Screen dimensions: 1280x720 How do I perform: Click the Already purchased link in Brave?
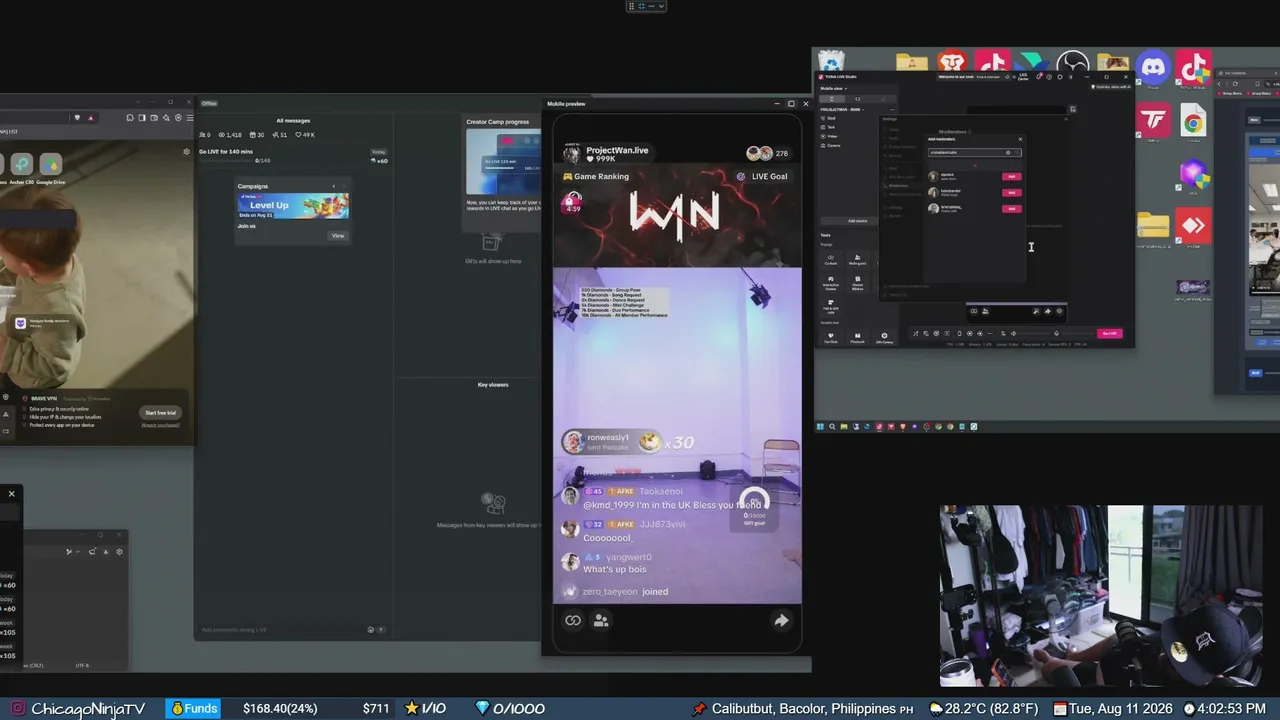(160, 425)
